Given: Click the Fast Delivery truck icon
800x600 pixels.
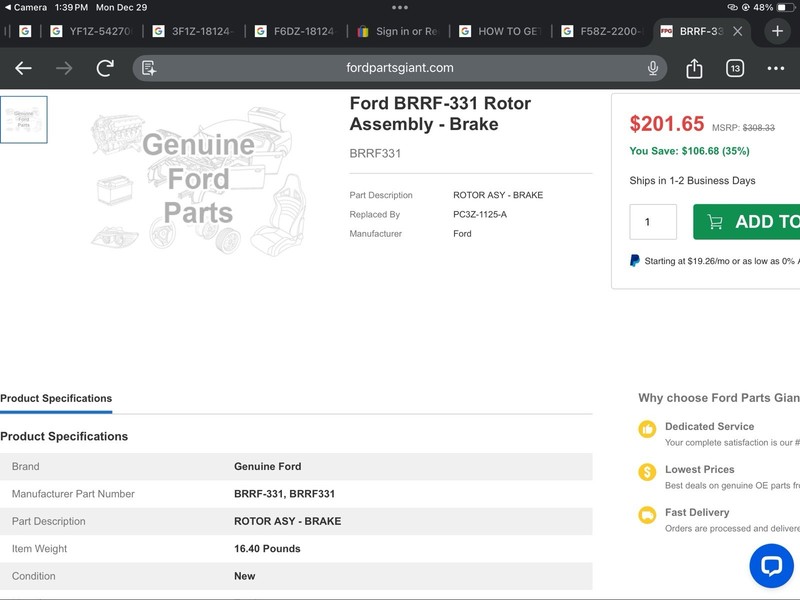Looking at the screenshot, I should pos(647,515).
